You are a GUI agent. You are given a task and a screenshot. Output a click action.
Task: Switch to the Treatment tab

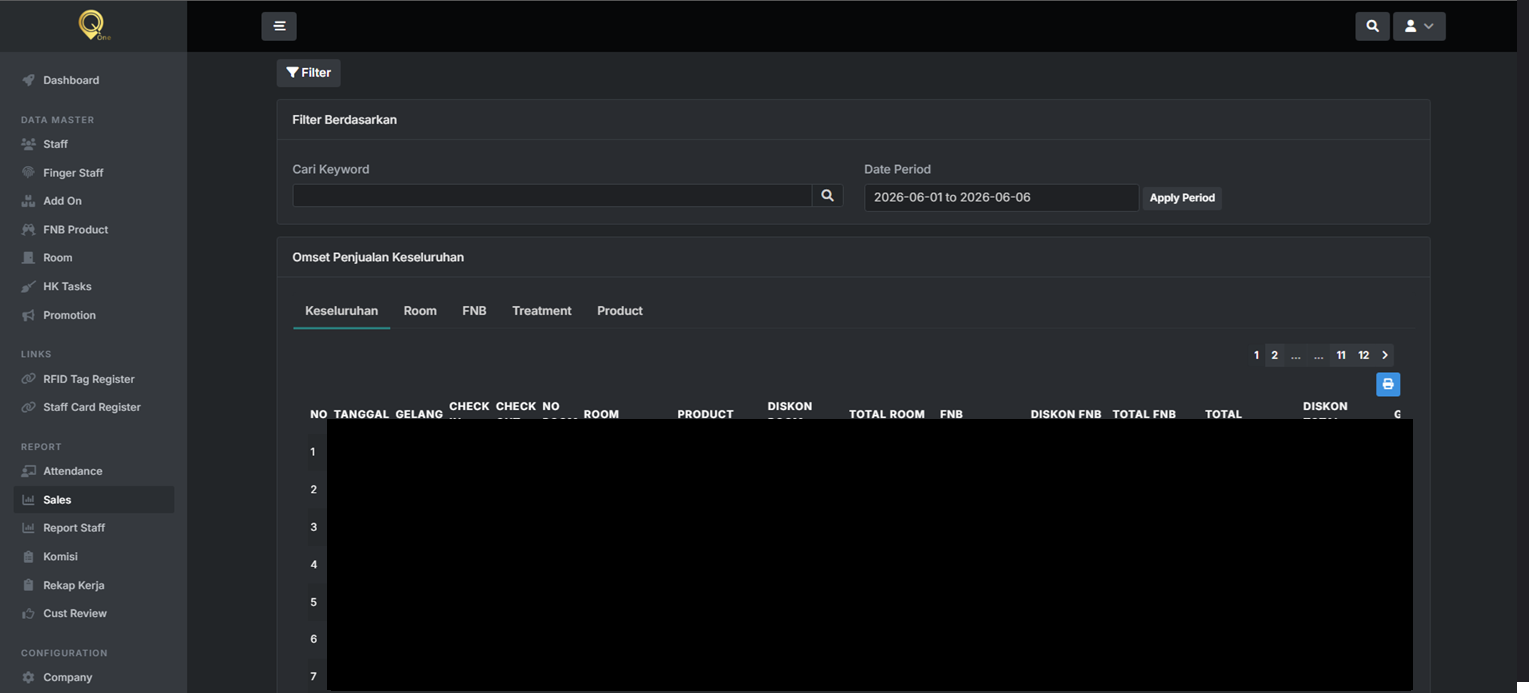[542, 311]
